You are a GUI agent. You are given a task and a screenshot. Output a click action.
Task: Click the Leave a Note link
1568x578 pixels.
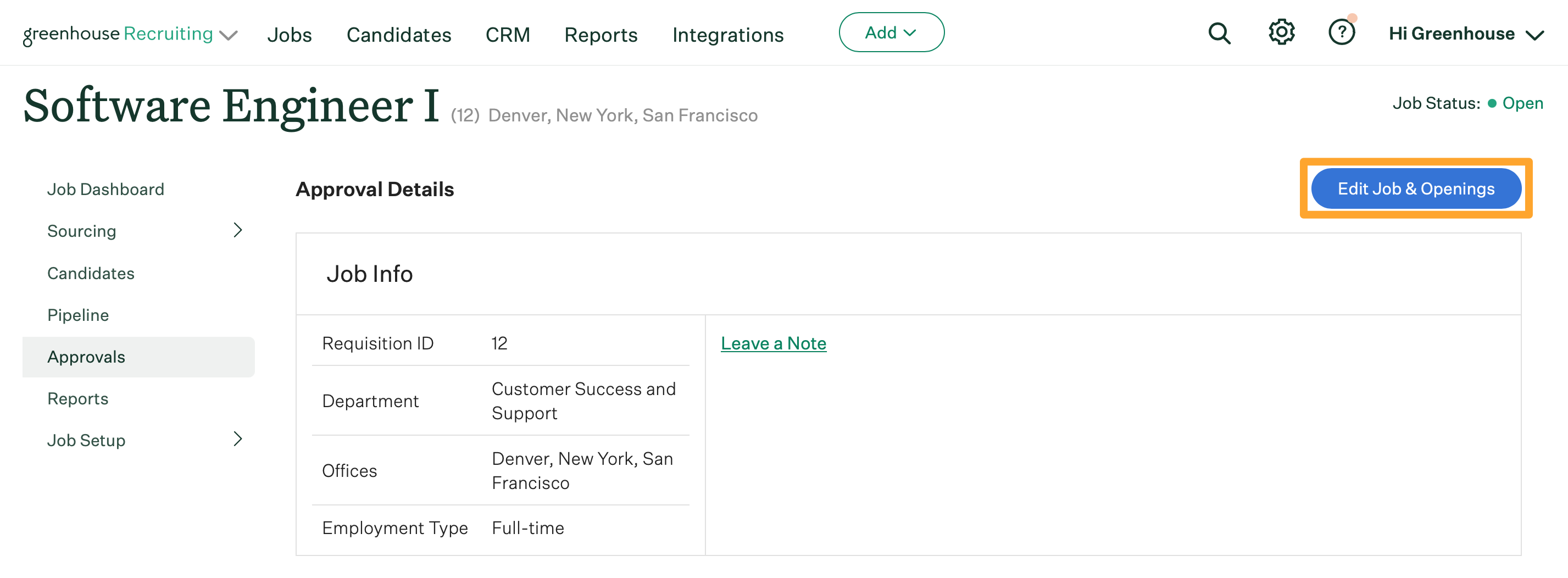(773, 343)
